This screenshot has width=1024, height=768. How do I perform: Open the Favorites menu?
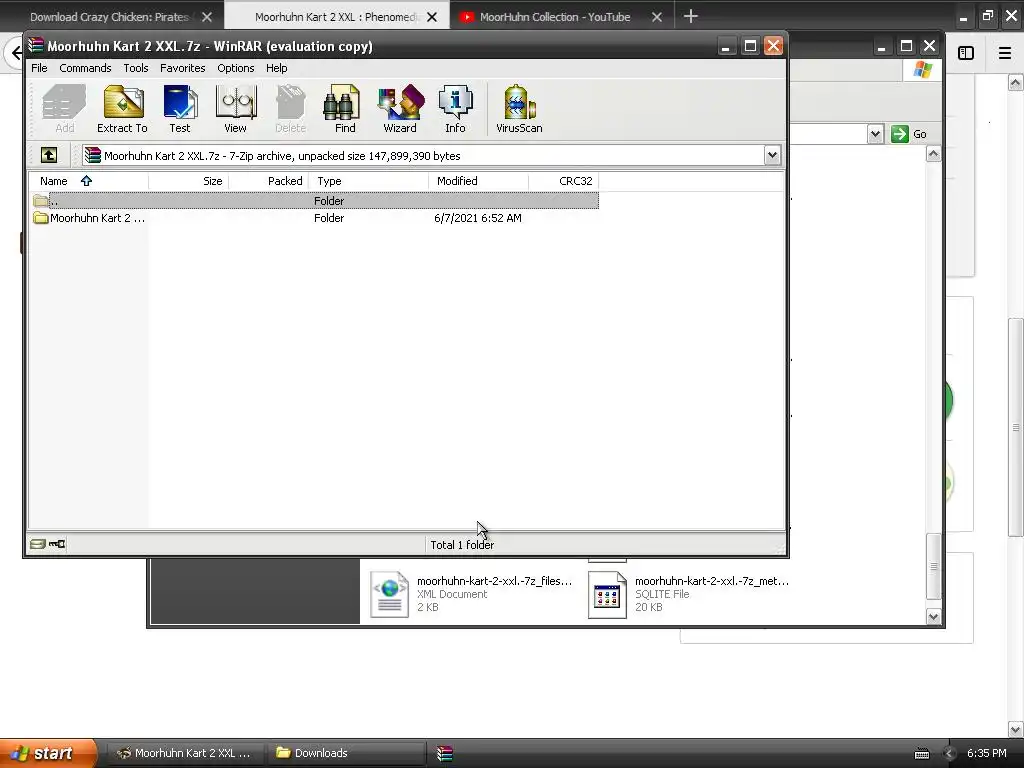pyautogui.click(x=182, y=68)
